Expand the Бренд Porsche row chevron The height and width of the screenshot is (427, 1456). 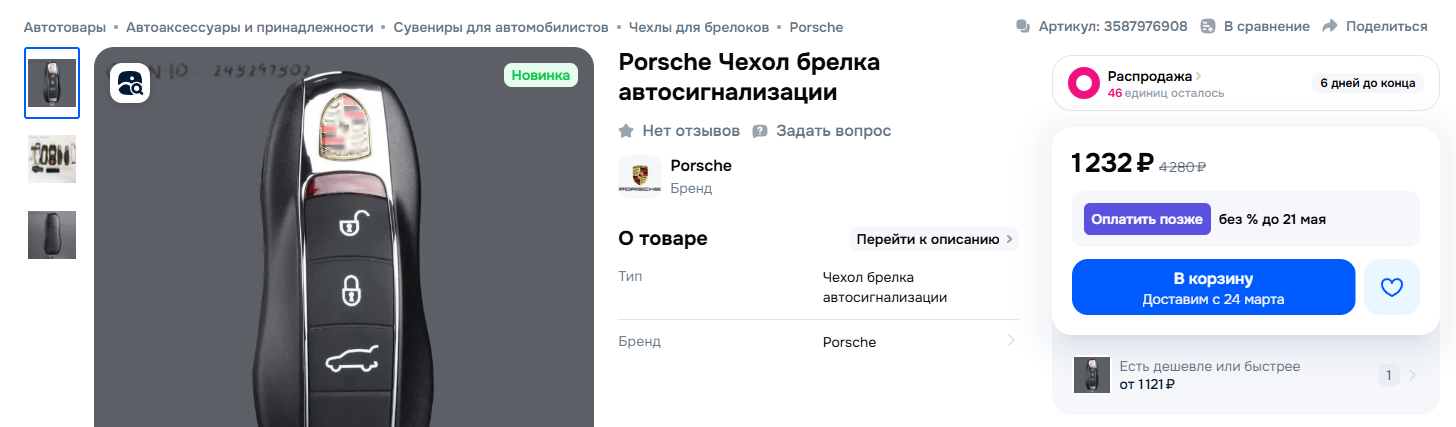(x=1011, y=341)
